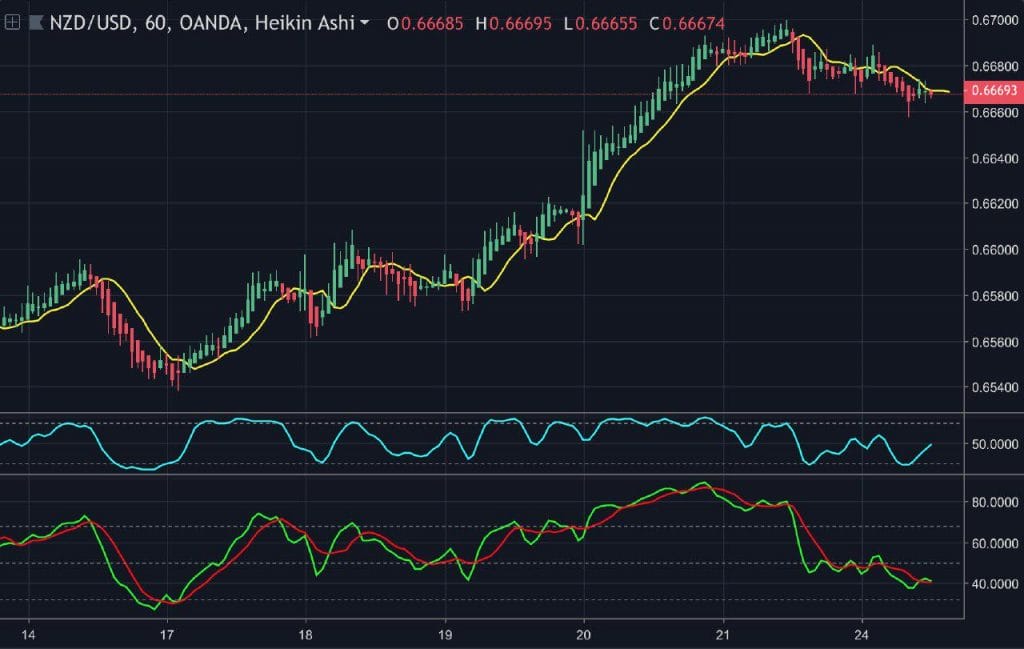Image resolution: width=1024 pixels, height=649 pixels.
Task: Click date label 20 on time axis
Action: [x=583, y=635]
